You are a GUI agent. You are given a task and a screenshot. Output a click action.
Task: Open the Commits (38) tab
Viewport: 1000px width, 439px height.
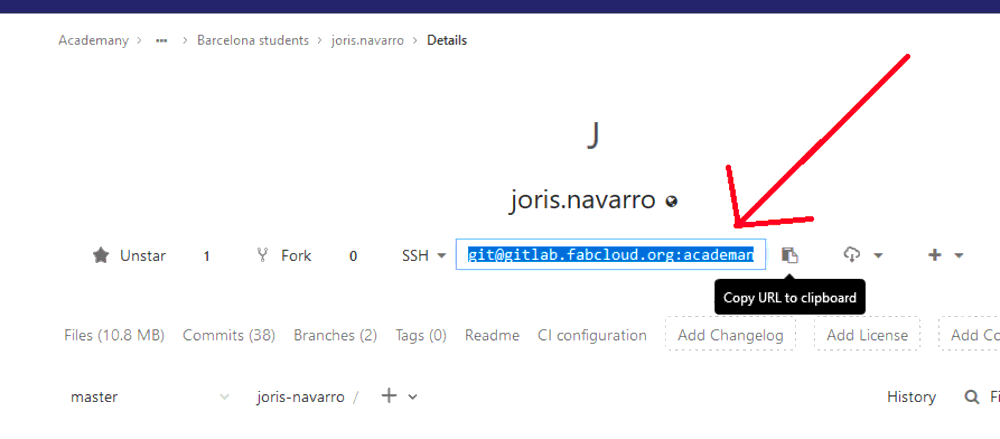pyautogui.click(x=229, y=335)
